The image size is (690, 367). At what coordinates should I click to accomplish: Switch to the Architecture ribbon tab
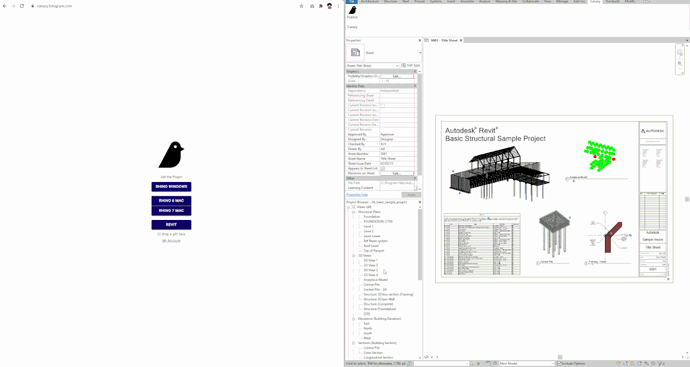370,2
